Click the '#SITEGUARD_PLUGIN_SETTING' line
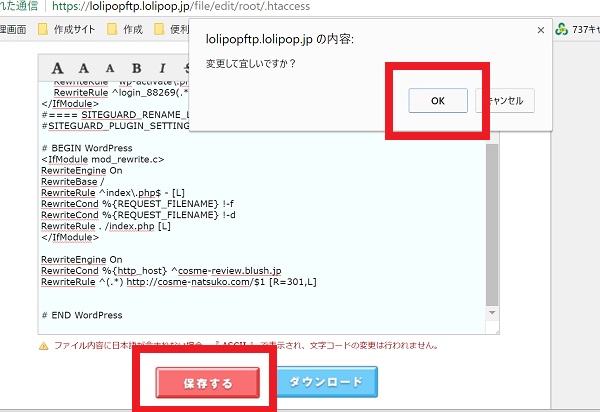Screen dimensions: 600x412 point(115,126)
